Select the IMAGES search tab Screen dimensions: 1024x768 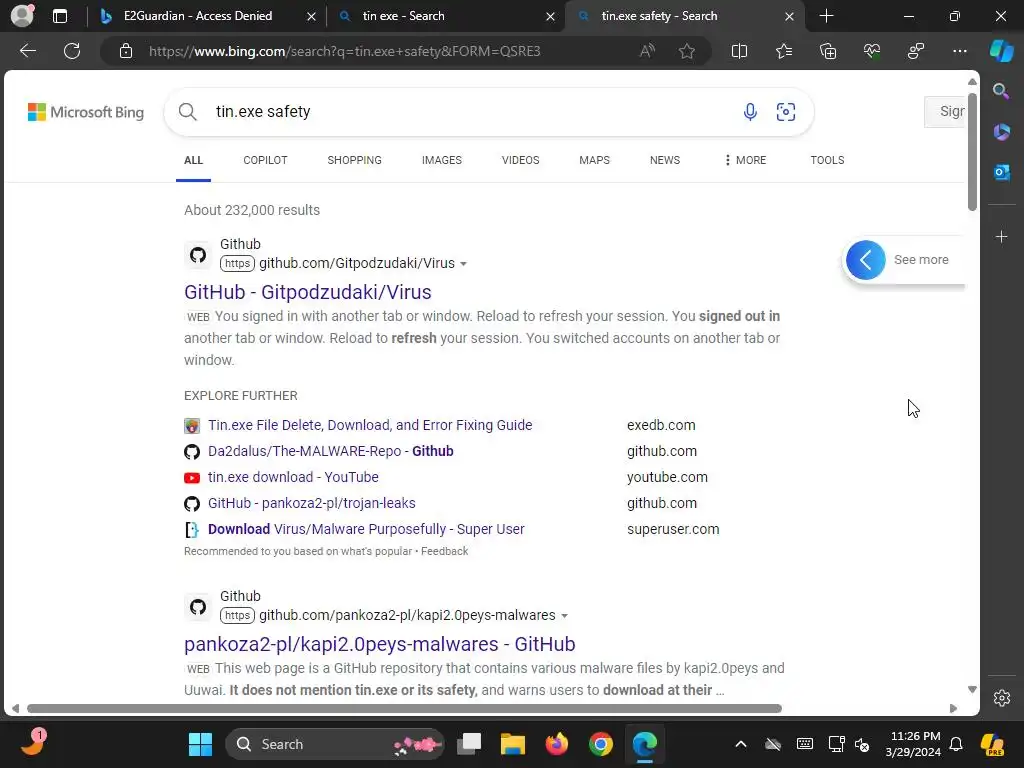point(441,160)
